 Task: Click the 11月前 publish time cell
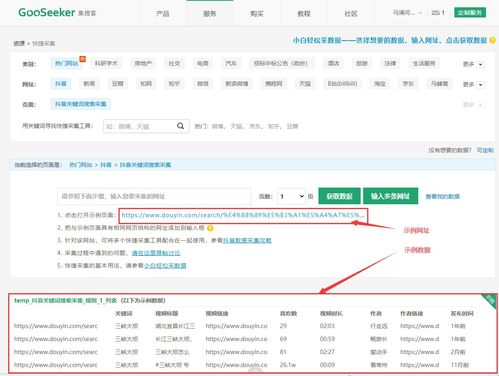tap(460, 365)
